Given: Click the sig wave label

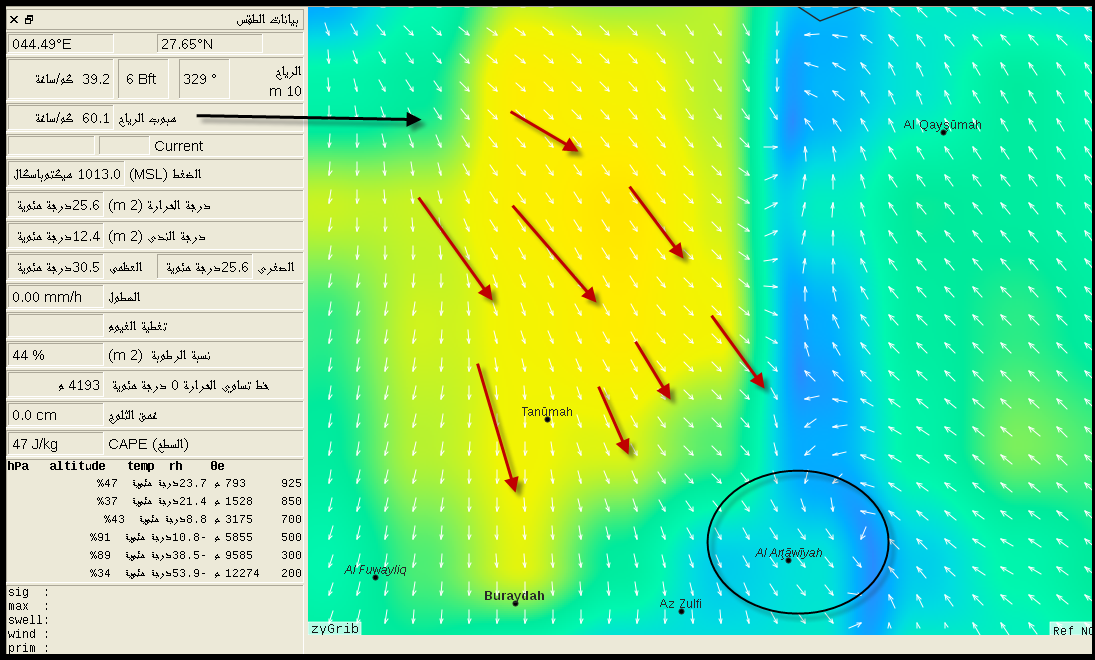Looking at the screenshot, I should [29, 592].
